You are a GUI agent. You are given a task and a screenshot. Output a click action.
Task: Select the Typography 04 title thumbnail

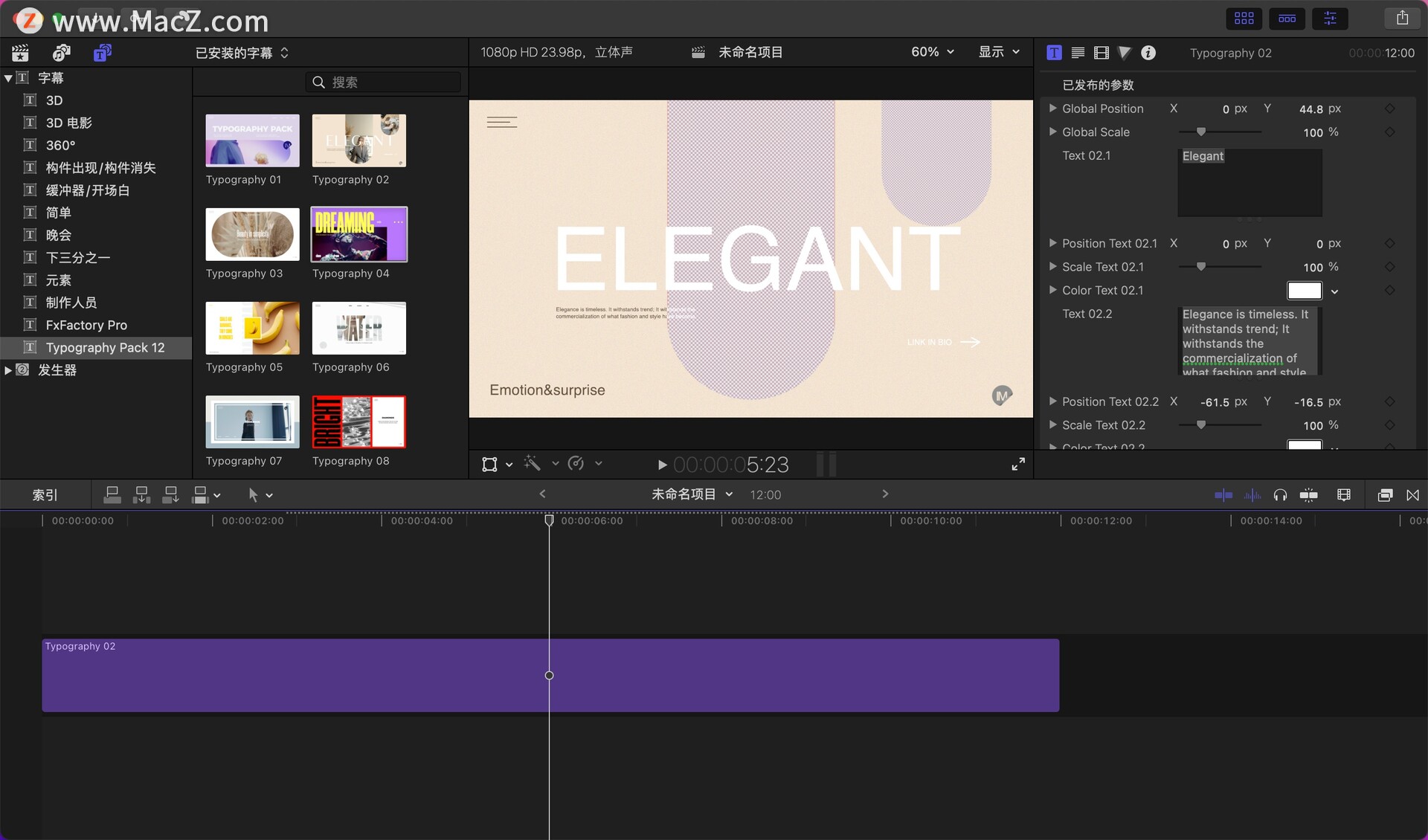tap(358, 235)
